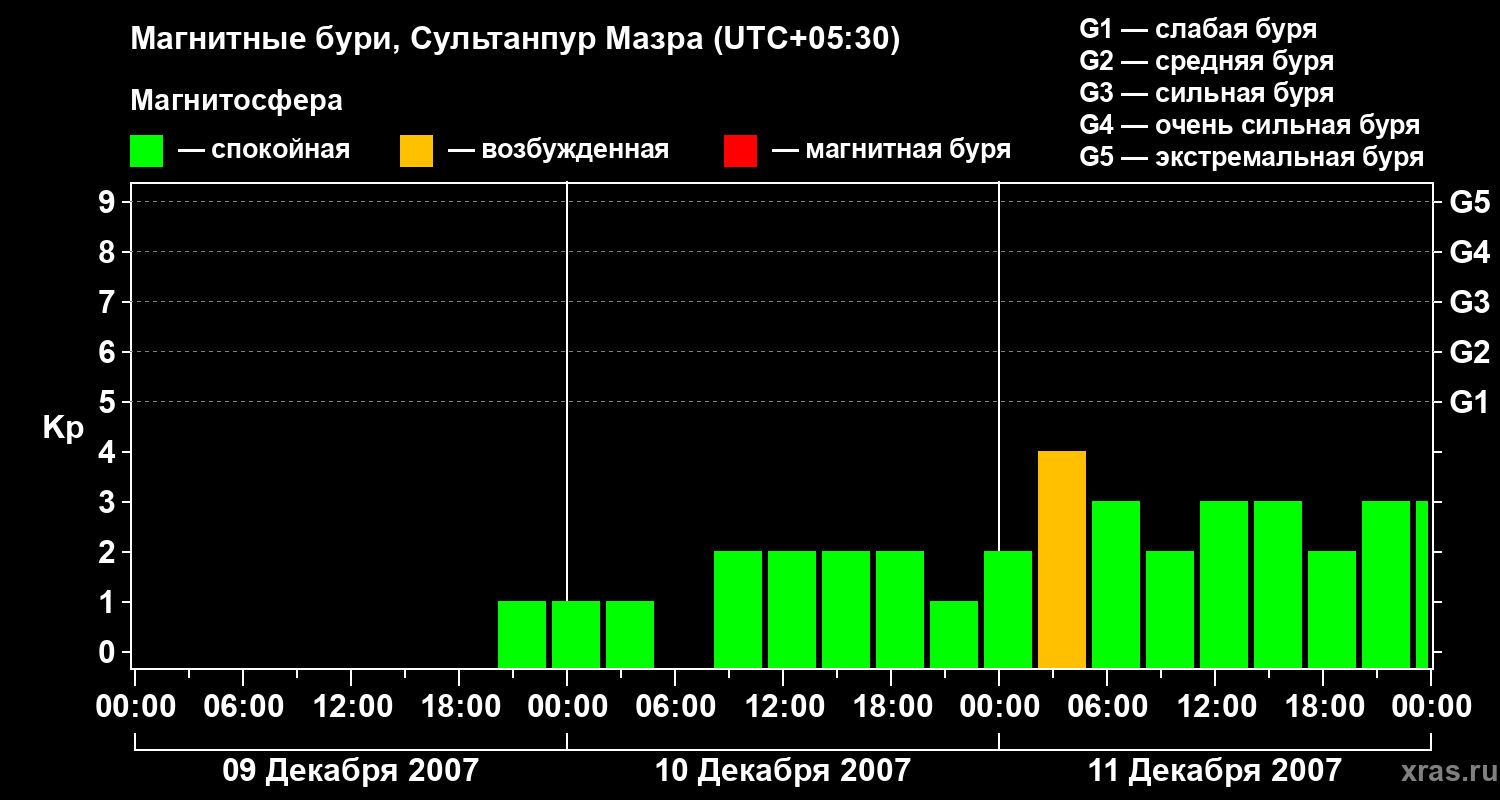Click the «G4 — очень сильная буря» legend line
The image size is (1500, 800).
(1250, 125)
